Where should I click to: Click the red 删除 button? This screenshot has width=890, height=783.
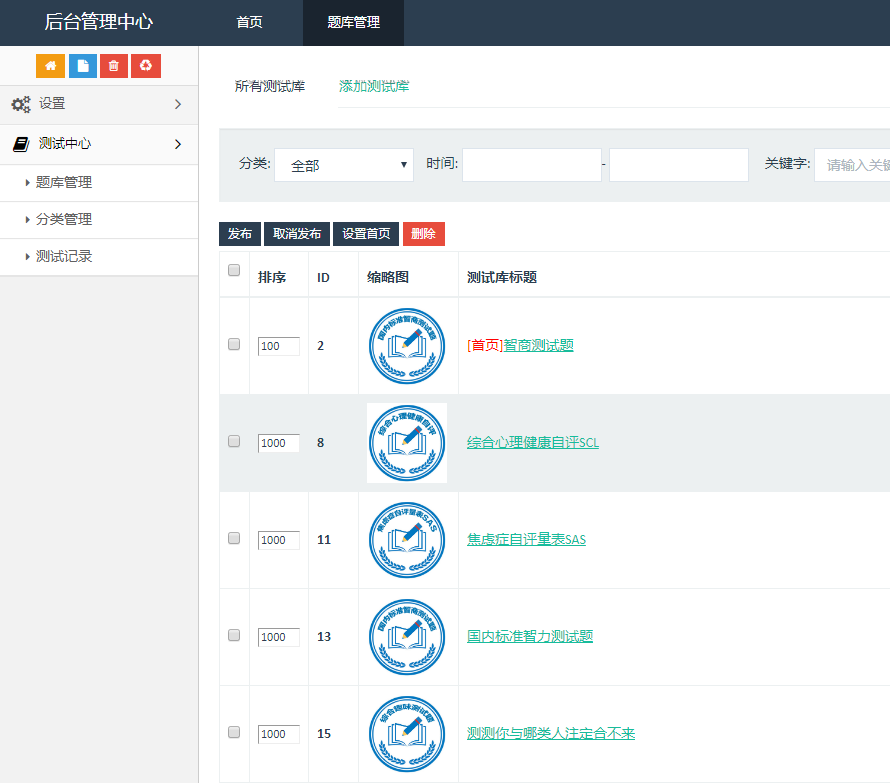click(x=423, y=234)
